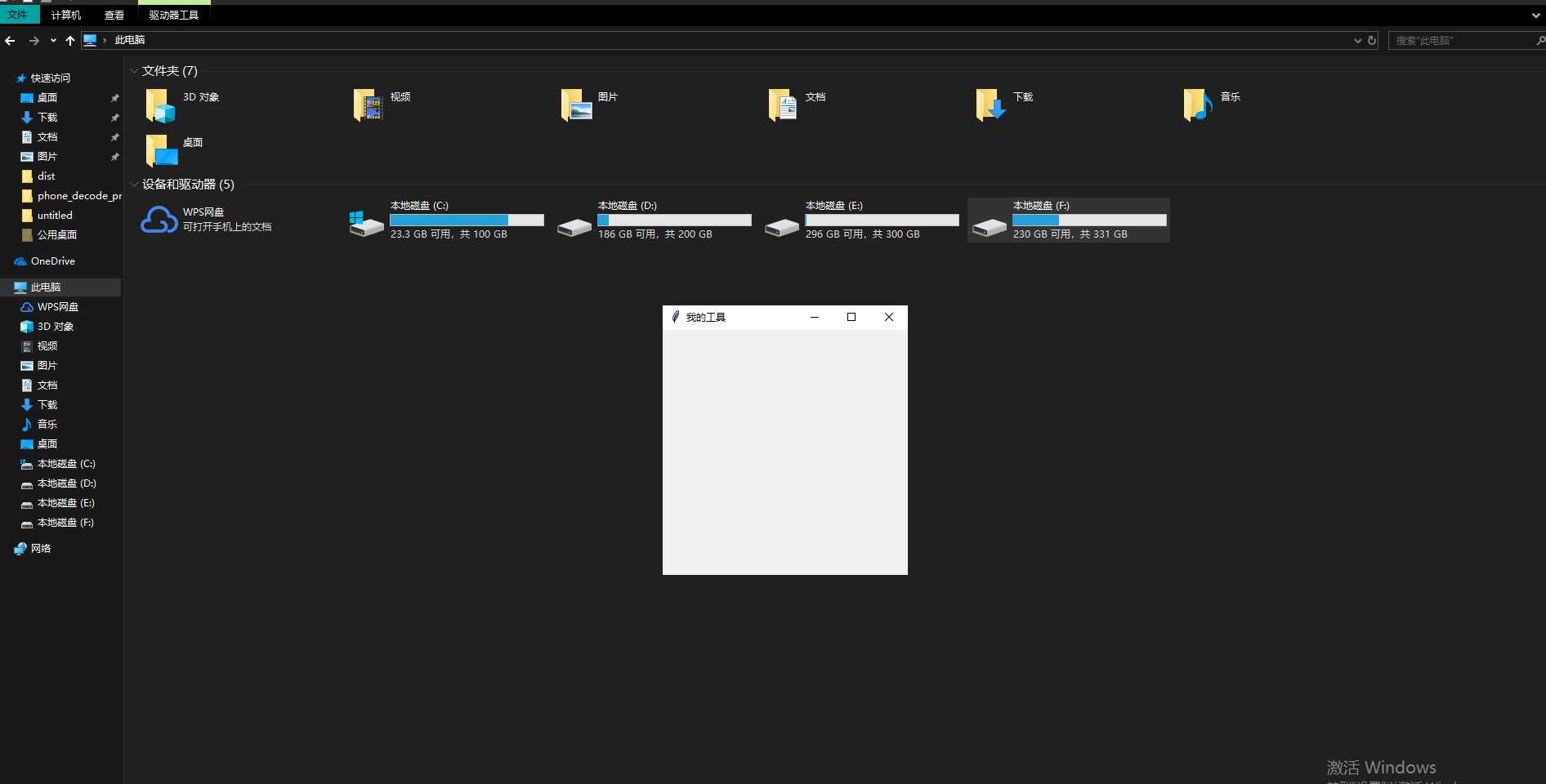
Task: Click the 此电脑 icon in address bar
Action: click(x=90, y=40)
